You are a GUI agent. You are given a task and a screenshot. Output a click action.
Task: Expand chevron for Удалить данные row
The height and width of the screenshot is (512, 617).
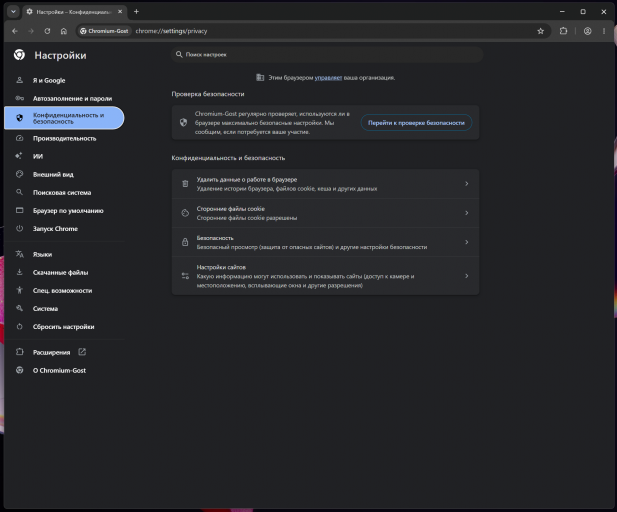tap(467, 184)
